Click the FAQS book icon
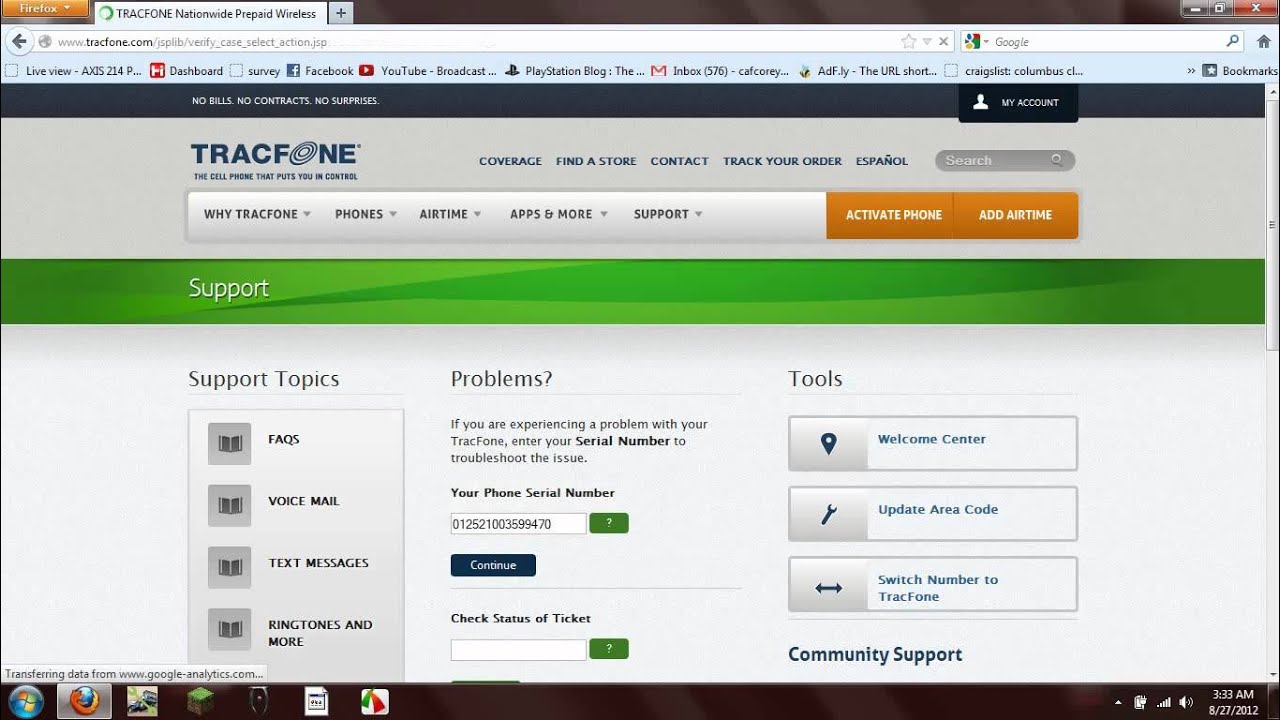Screen dimensions: 1280x720 point(230,444)
